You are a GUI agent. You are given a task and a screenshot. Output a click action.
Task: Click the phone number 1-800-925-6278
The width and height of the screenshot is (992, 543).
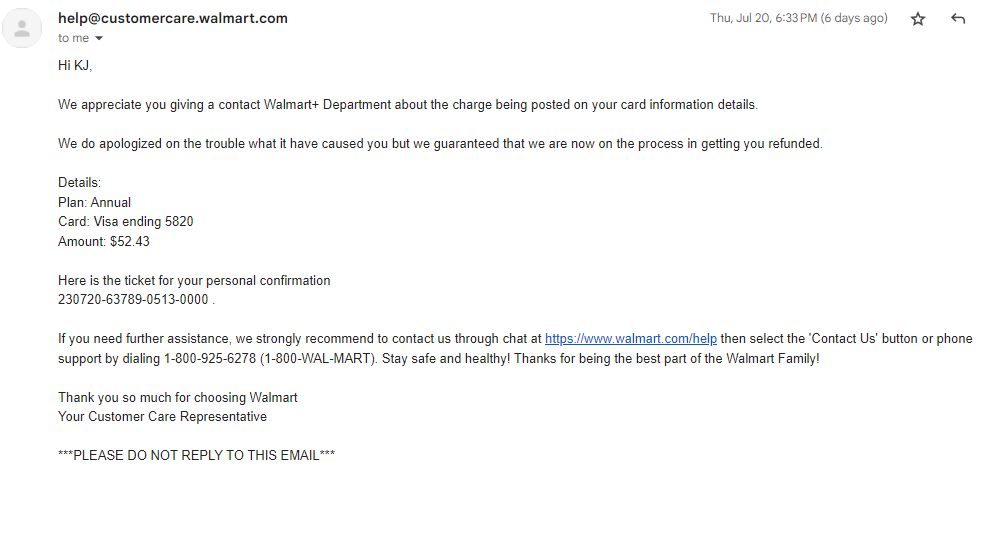click(210, 359)
